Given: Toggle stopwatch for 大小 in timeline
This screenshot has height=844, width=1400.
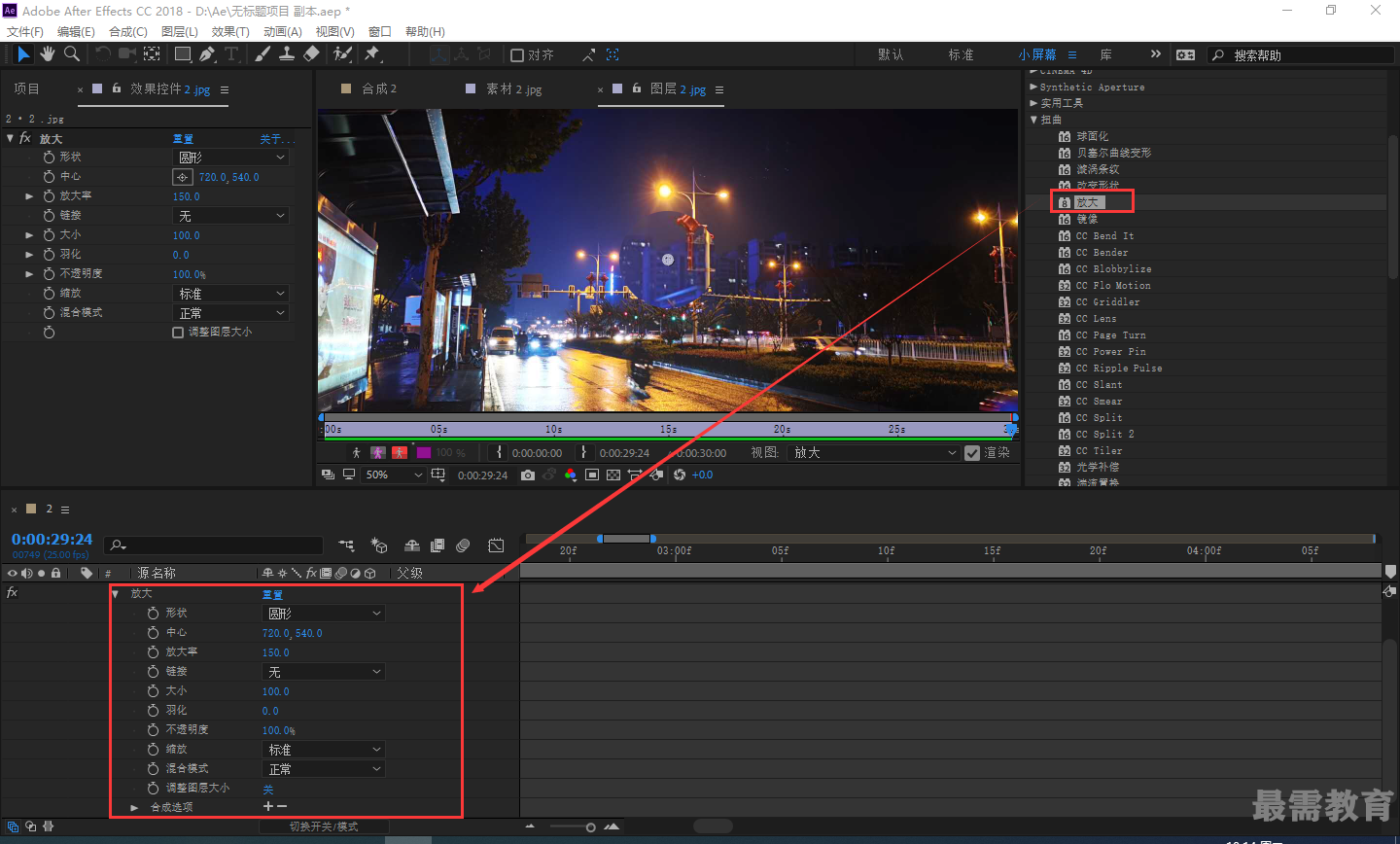Looking at the screenshot, I should click(x=153, y=691).
